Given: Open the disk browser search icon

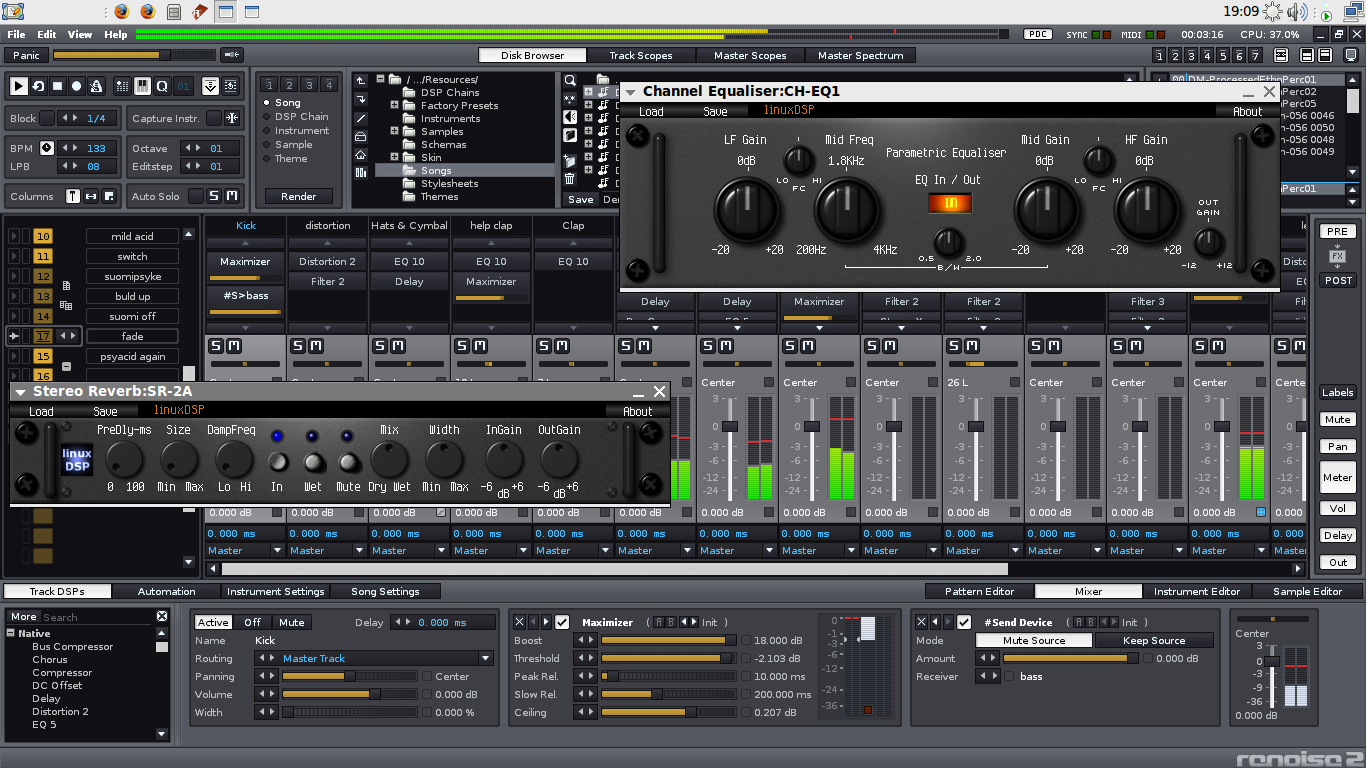Looking at the screenshot, I should pyautogui.click(x=570, y=80).
